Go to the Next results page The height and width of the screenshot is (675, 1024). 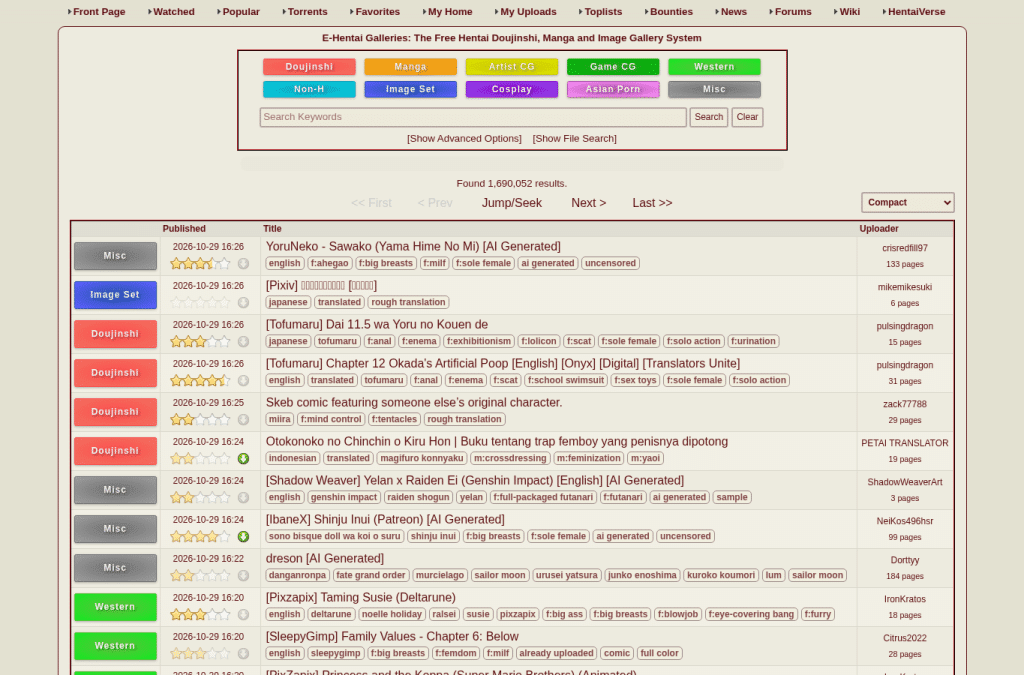pos(588,203)
